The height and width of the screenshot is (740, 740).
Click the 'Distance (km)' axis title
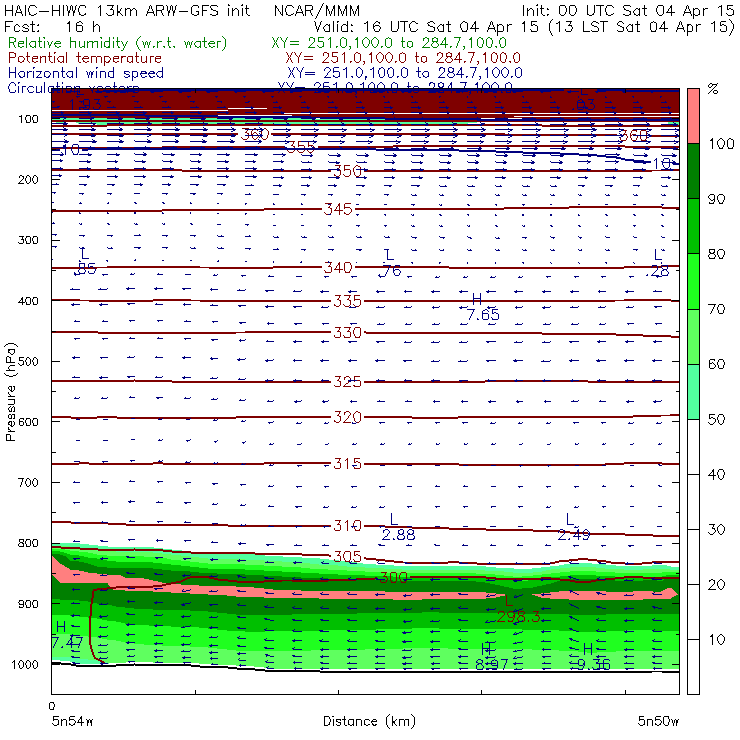(x=370, y=722)
